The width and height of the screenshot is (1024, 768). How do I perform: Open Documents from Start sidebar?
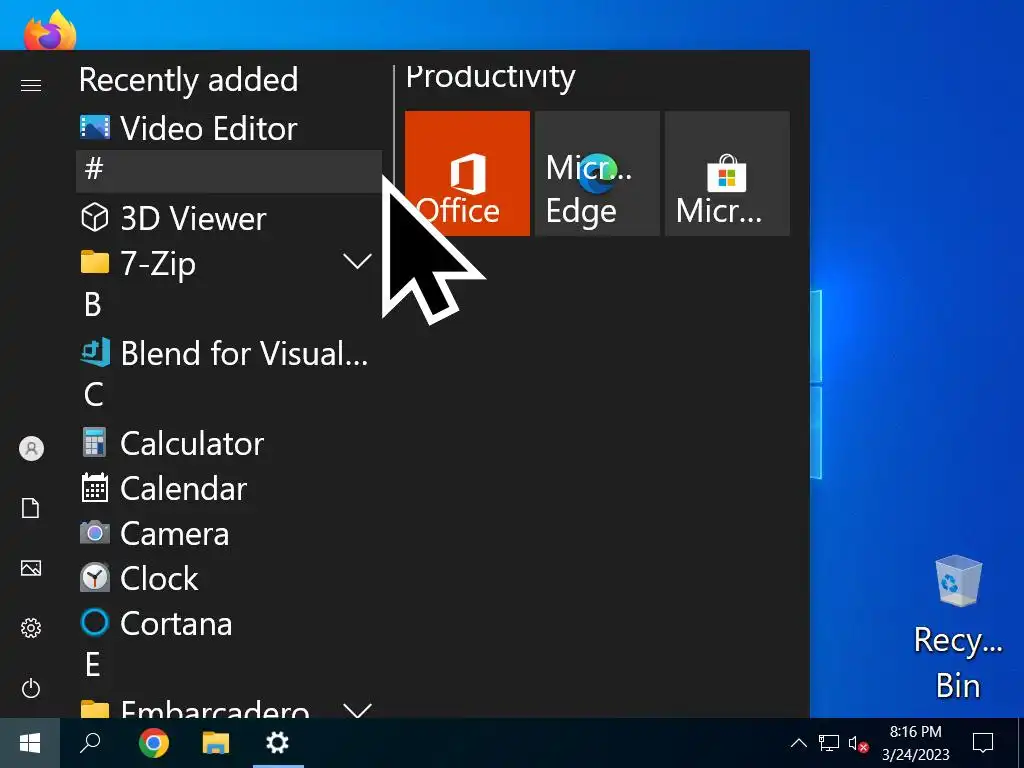click(x=31, y=508)
